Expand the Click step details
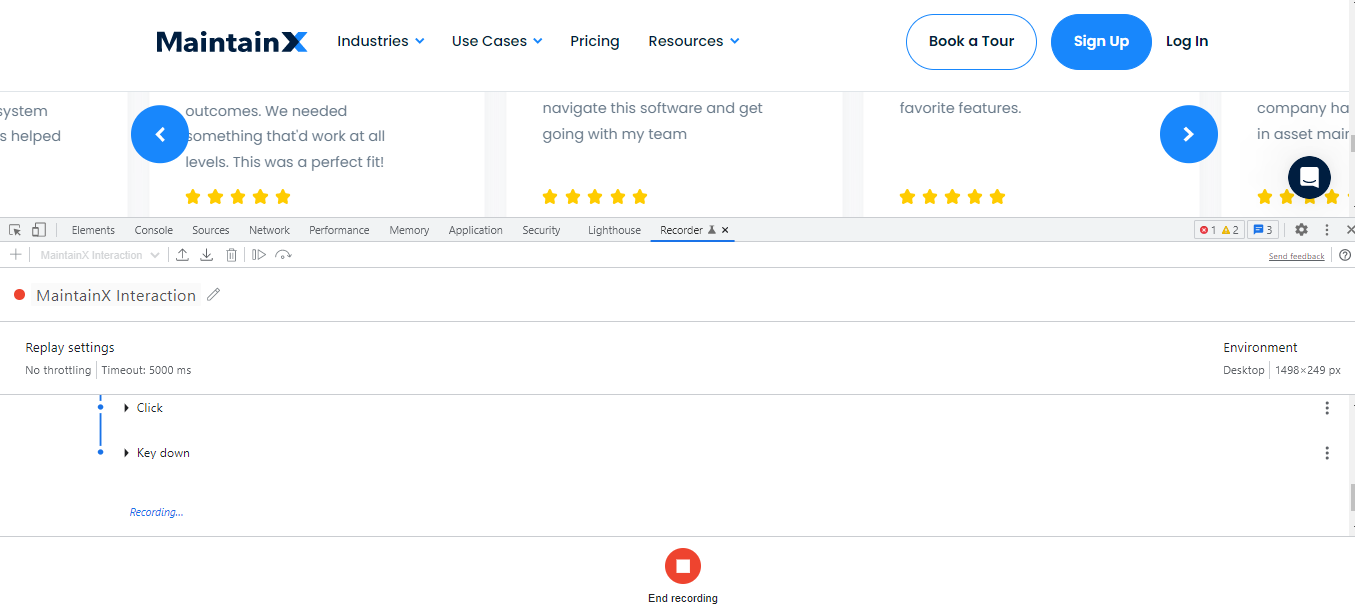 point(127,408)
